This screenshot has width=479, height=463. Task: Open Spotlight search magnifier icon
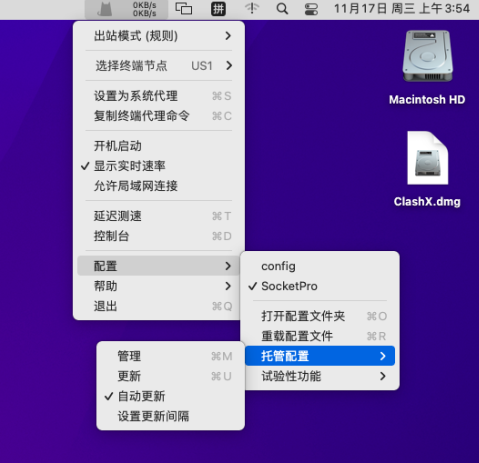click(282, 9)
